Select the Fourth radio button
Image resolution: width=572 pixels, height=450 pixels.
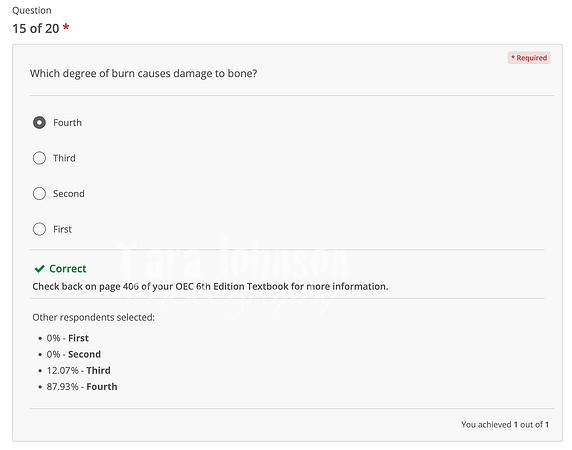pyautogui.click(x=39, y=123)
